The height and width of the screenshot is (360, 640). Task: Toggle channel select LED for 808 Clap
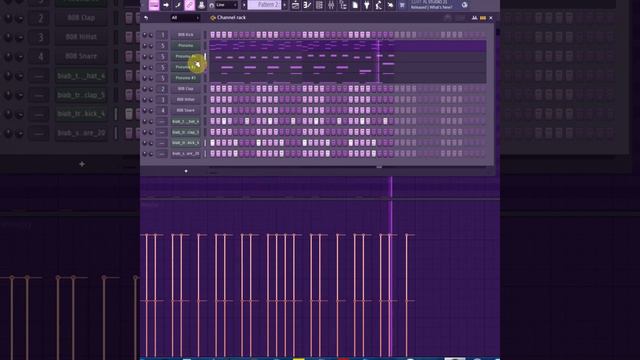click(205, 89)
